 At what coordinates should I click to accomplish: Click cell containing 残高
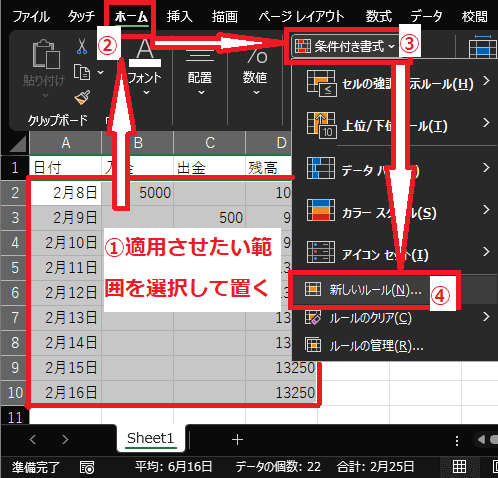tap(269, 167)
